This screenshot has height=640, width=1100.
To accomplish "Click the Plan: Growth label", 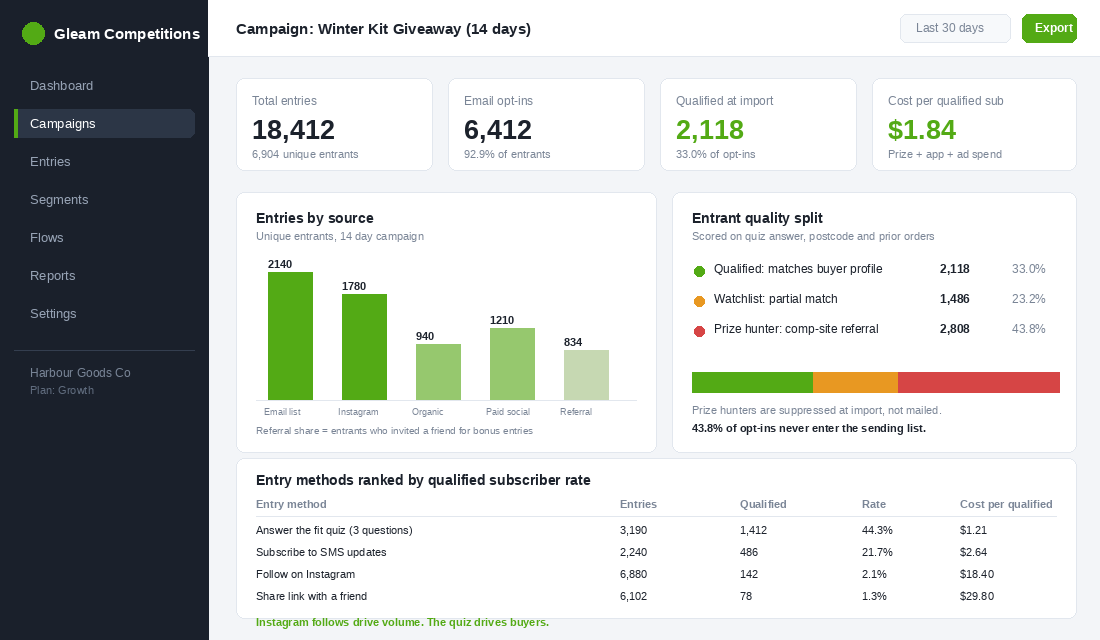I will point(62,390).
